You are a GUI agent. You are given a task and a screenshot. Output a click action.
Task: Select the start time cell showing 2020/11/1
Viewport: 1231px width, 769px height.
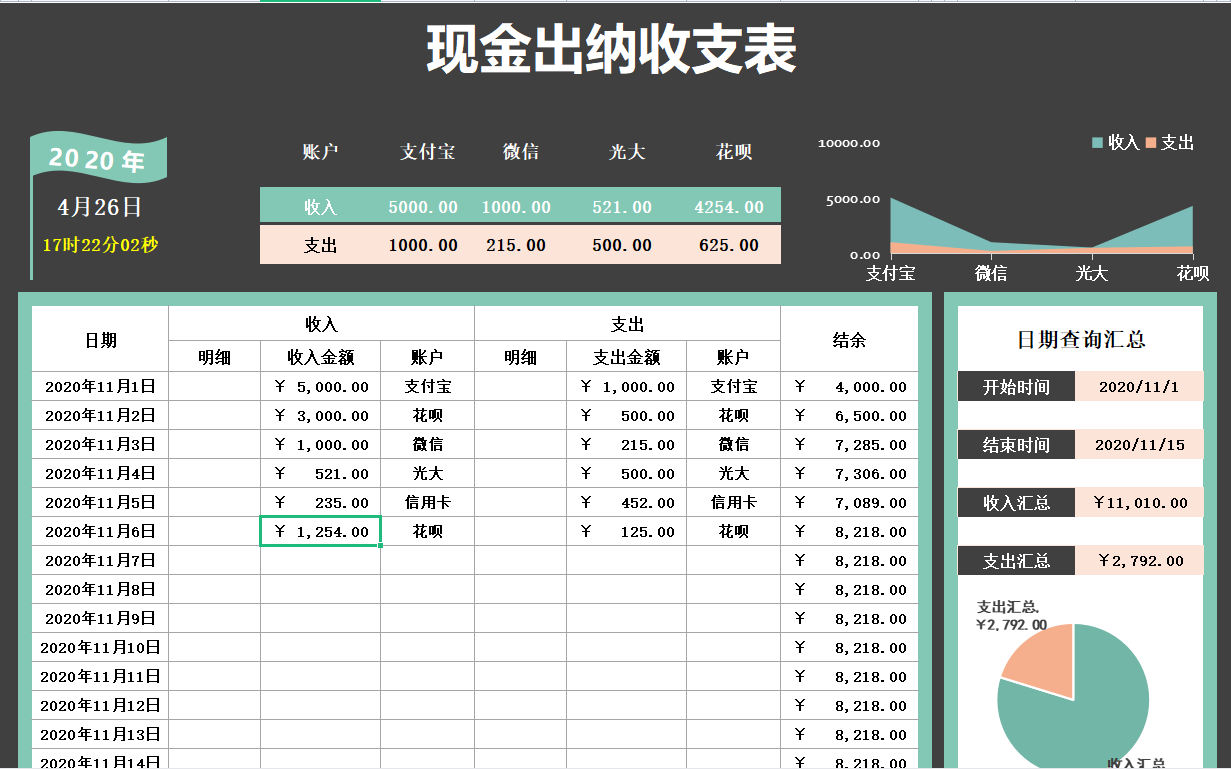point(1140,386)
